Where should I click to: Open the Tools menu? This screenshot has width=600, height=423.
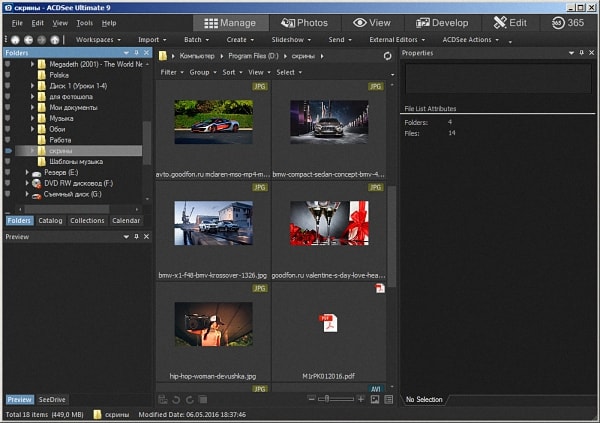pos(86,22)
